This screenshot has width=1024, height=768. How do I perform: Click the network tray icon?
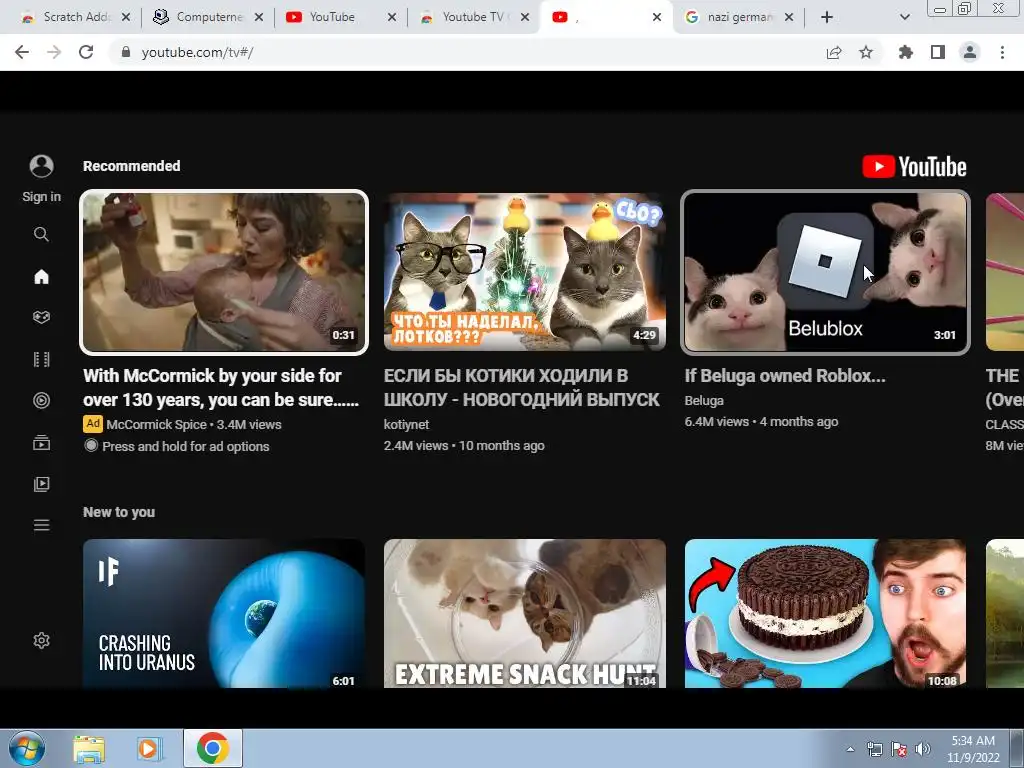[874, 749]
